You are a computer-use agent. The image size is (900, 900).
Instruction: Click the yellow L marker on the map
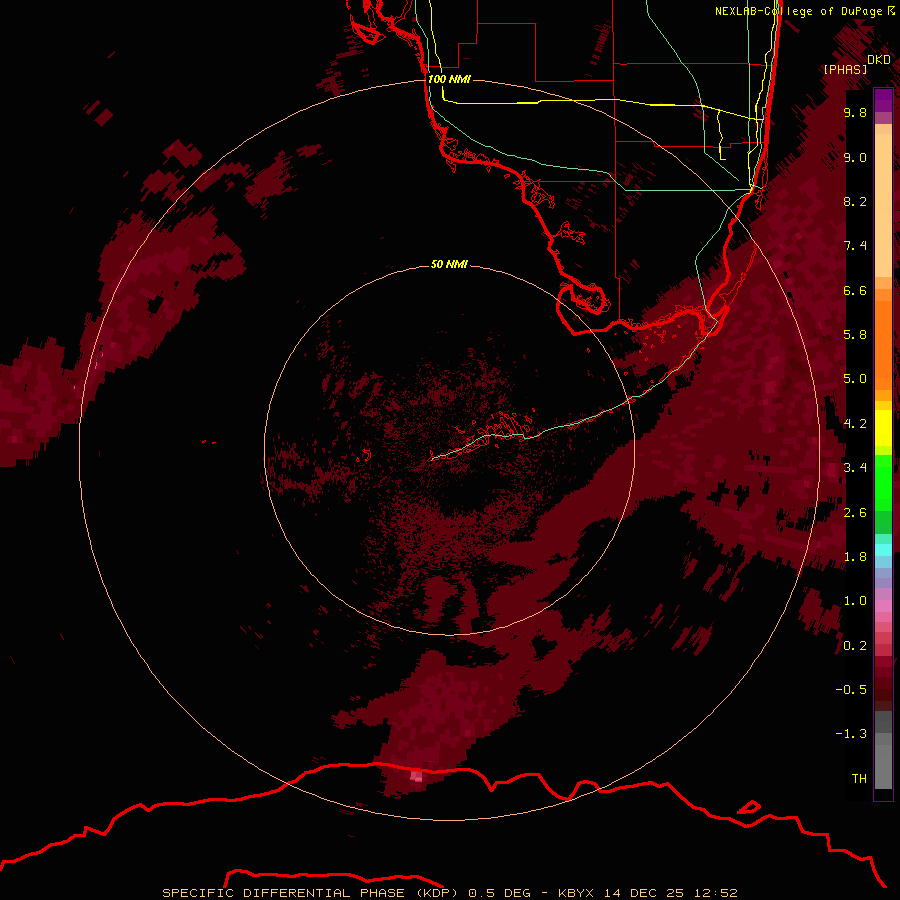[723, 154]
